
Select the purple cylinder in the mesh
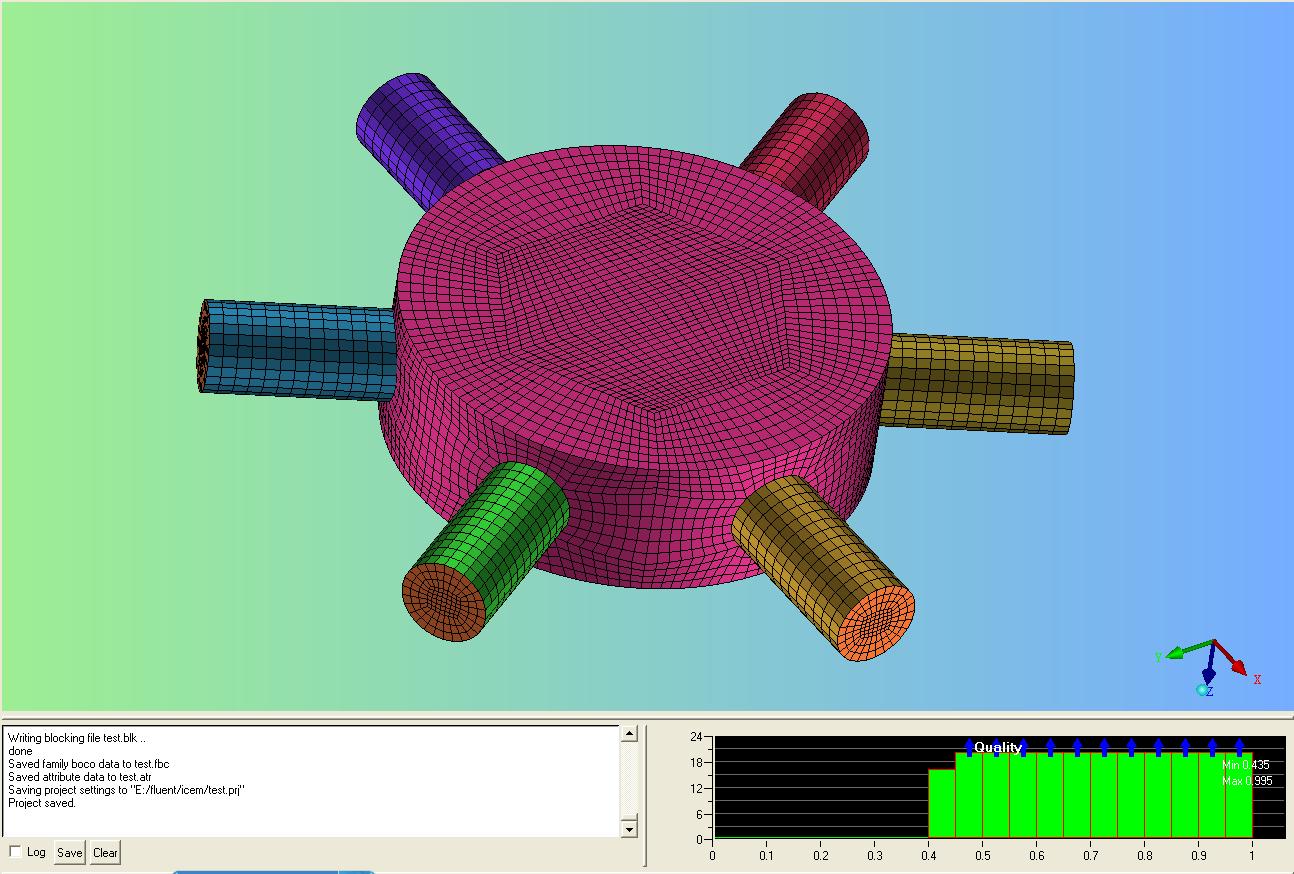(425, 128)
